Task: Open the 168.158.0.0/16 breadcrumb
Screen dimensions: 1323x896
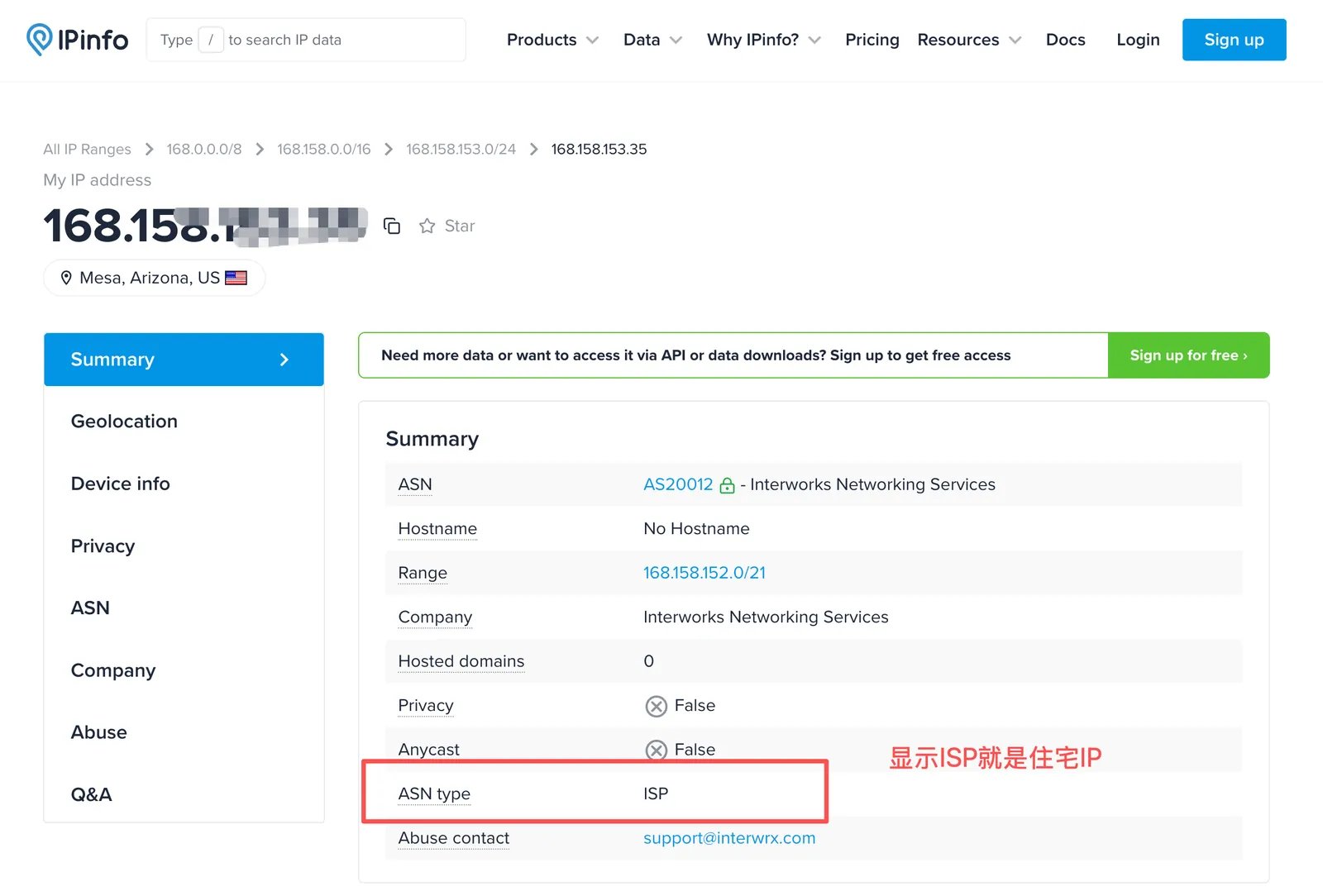Action: tap(323, 149)
